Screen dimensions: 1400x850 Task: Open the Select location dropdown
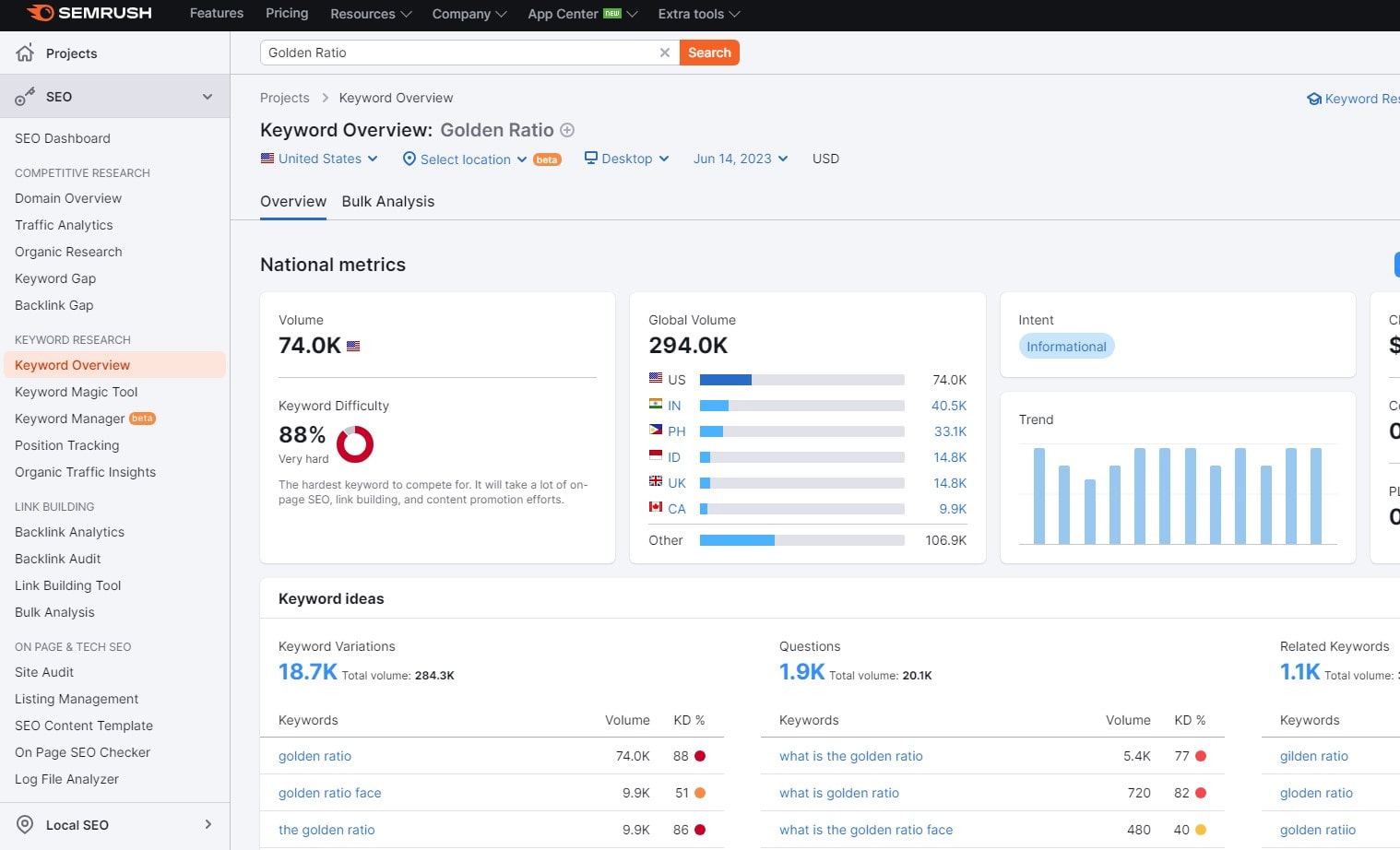point(466,159)
